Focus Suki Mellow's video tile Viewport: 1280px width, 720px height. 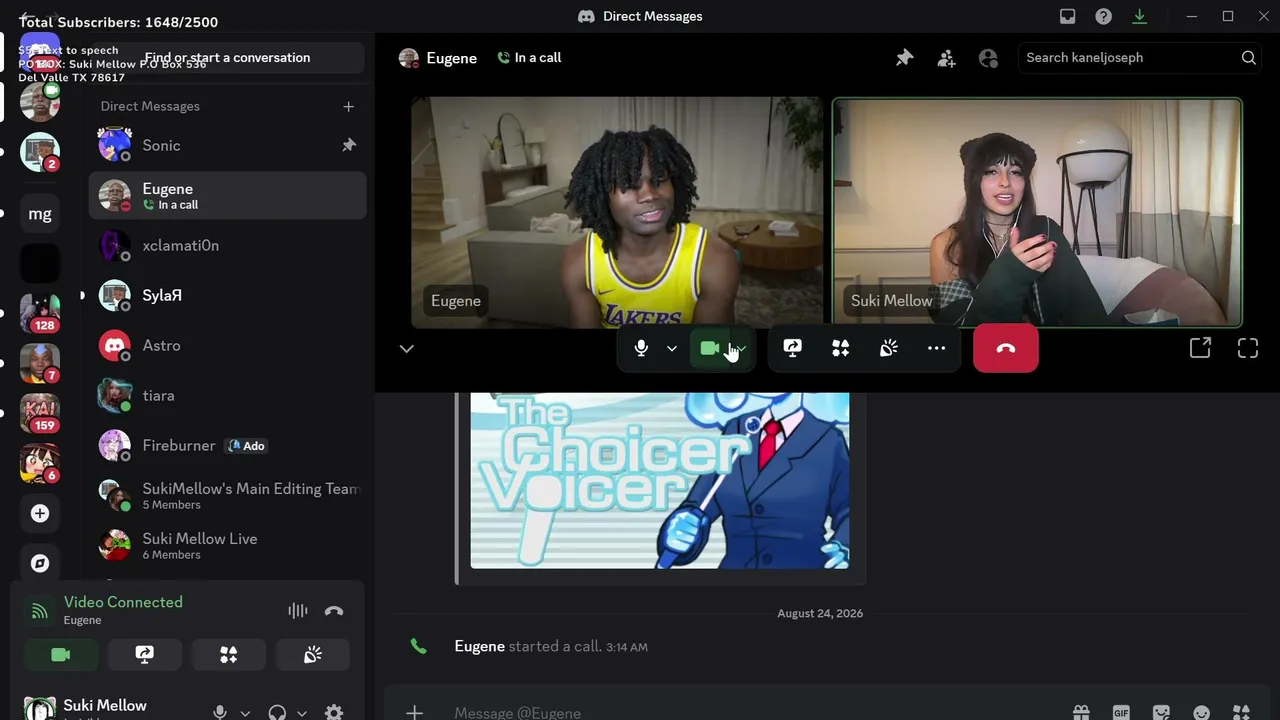[1037, 213]
